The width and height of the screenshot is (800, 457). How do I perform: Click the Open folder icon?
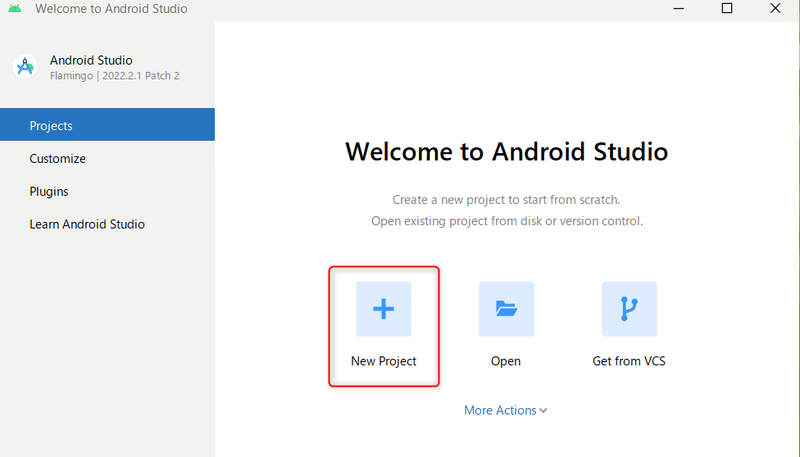(x=506, y=309)
